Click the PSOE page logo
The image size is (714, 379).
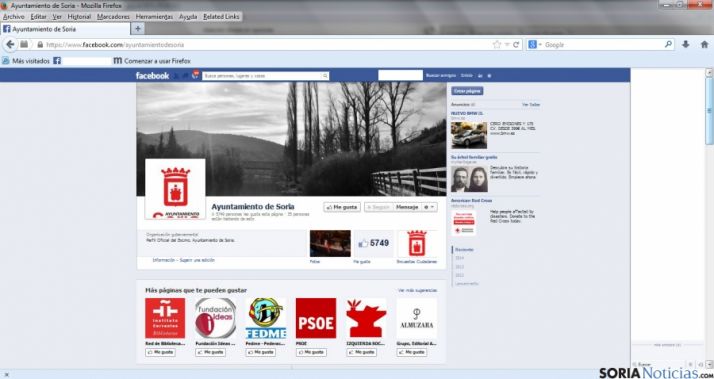pyautogui.click(x=316, y=318)
